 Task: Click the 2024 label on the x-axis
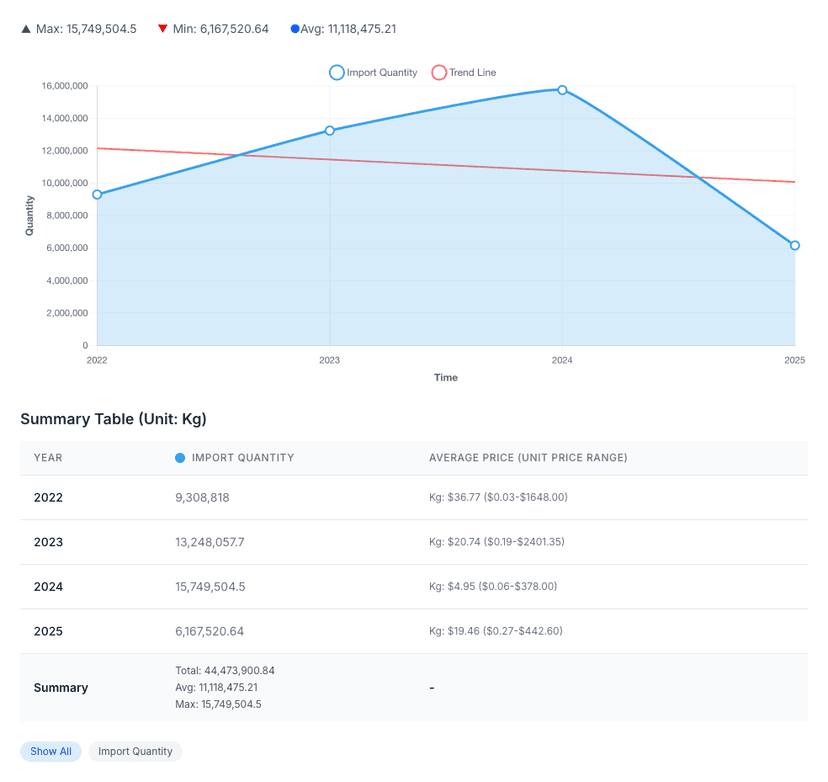(x=562, y=360)
